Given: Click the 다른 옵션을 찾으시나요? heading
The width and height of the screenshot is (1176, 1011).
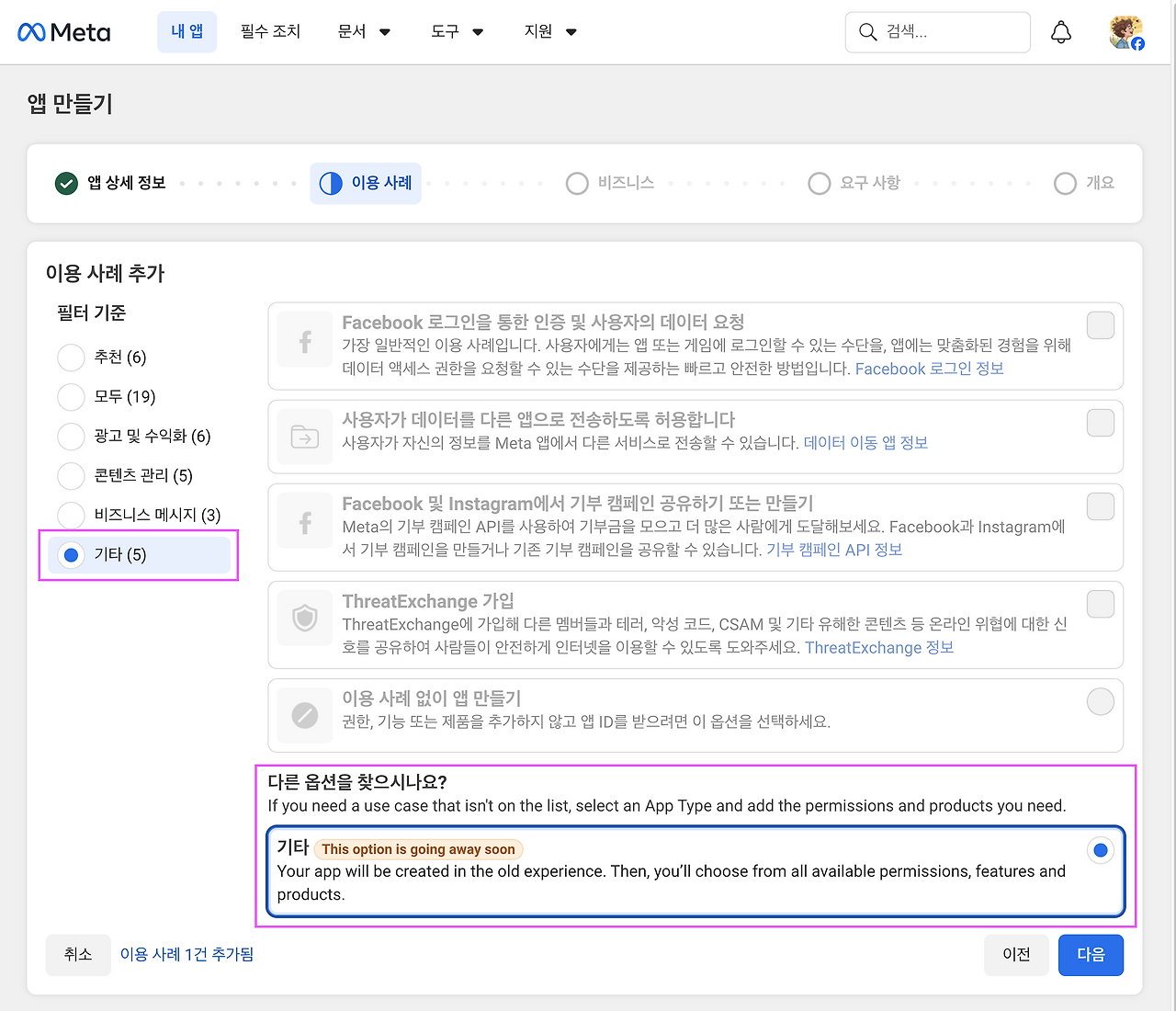Looking at the screenshot, I should point(357,782).
